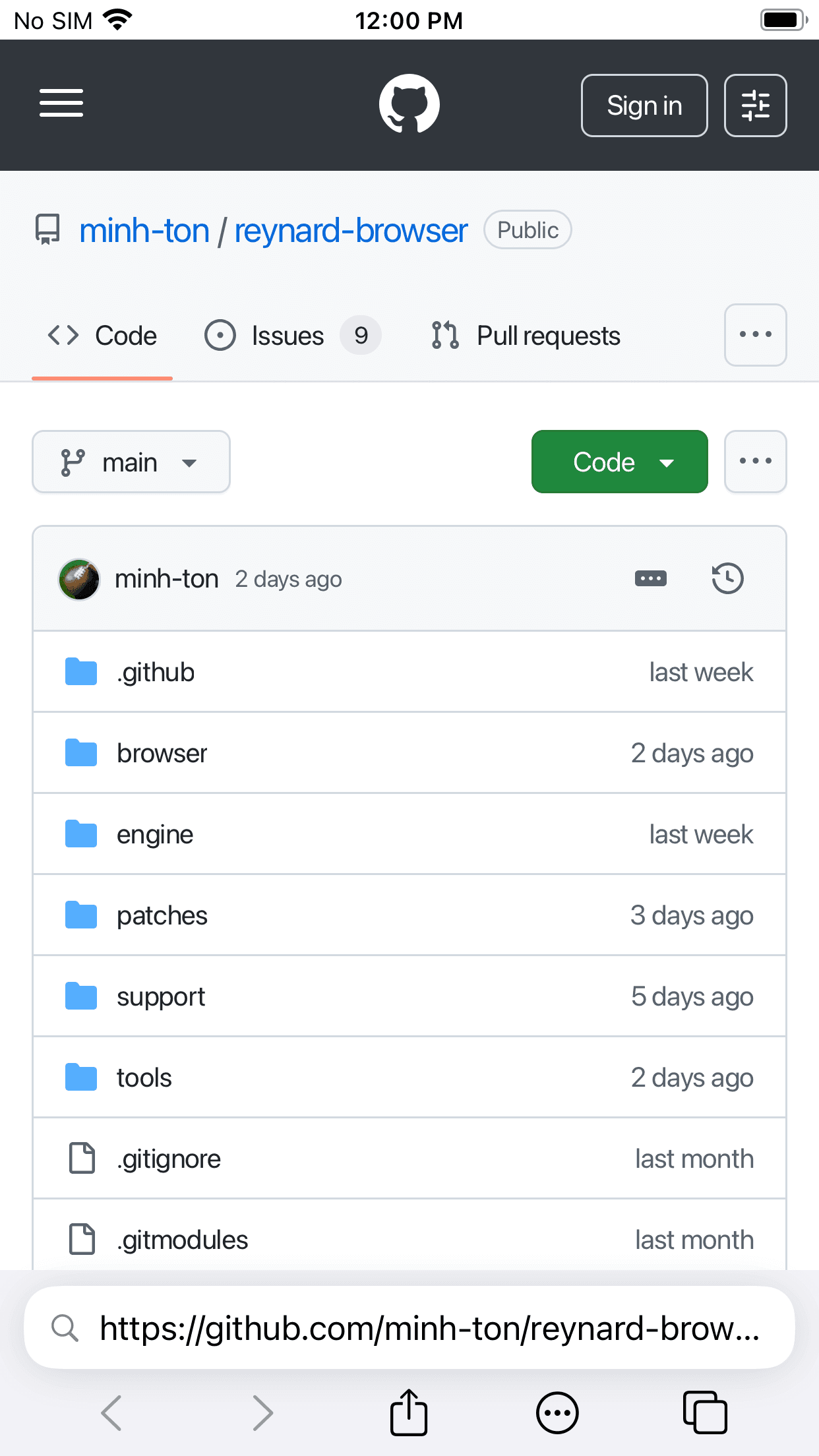The image size is (819, 1456).
Task: Open the main branch dropdown
Action: [131, 462]
